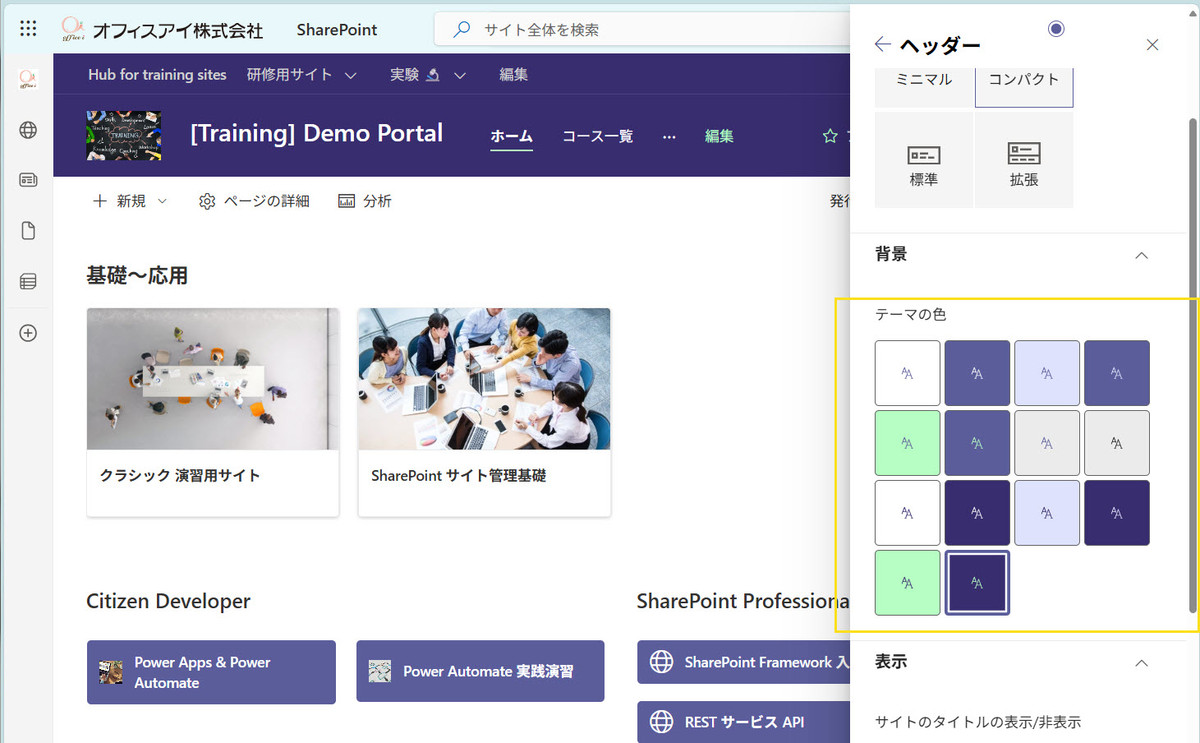
Task: Pick the green swatch beside the selected swatch
Action: pyautogui.click(x=907, y=582)
